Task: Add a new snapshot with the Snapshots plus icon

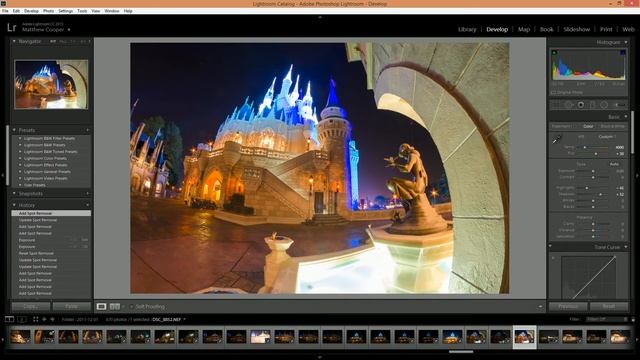Action: [x=87, y=194]
